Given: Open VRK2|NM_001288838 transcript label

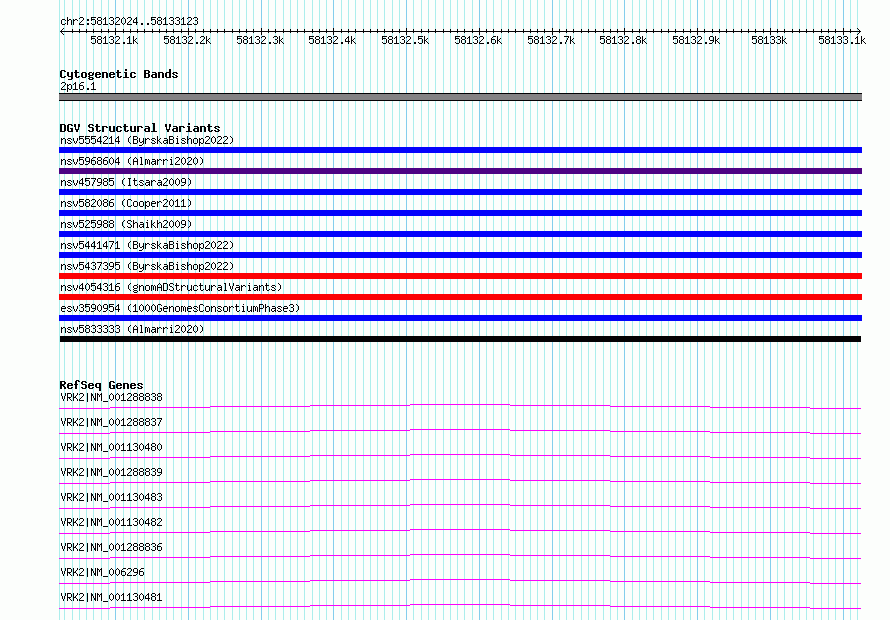Looking at the screenshot, I should pyautogui.click(x=111, y=397).
